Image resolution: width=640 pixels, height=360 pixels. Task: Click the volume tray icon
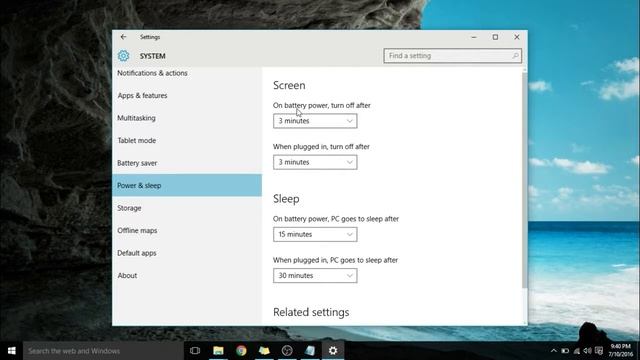(x=588, y=351)
